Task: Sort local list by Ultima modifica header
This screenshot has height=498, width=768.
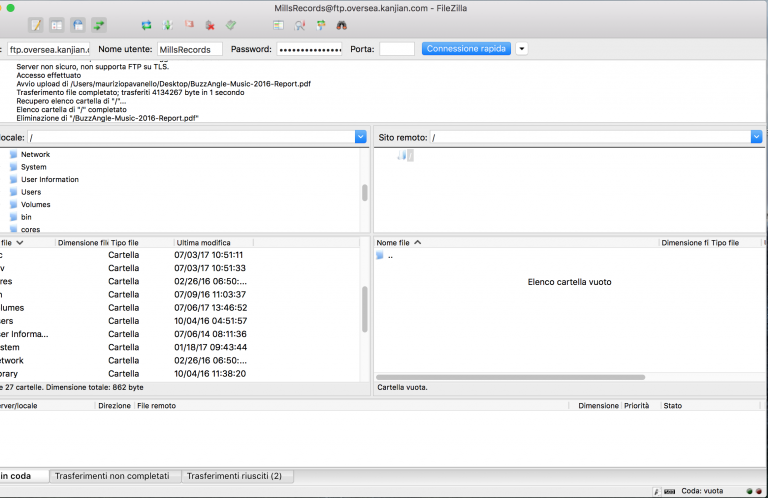Action: [214, 242]
